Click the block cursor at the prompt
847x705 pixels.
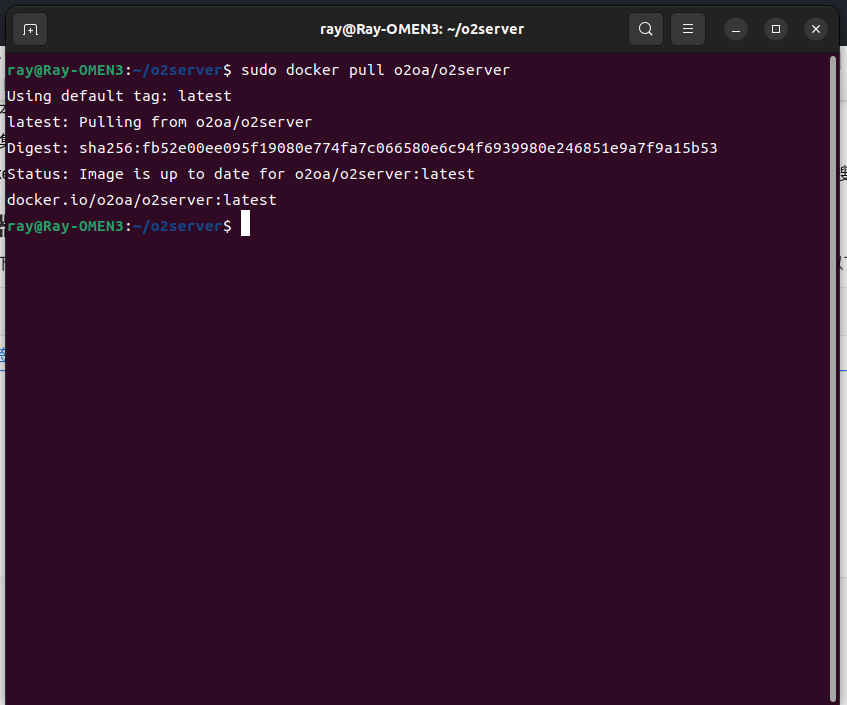(x=245, y=226)
